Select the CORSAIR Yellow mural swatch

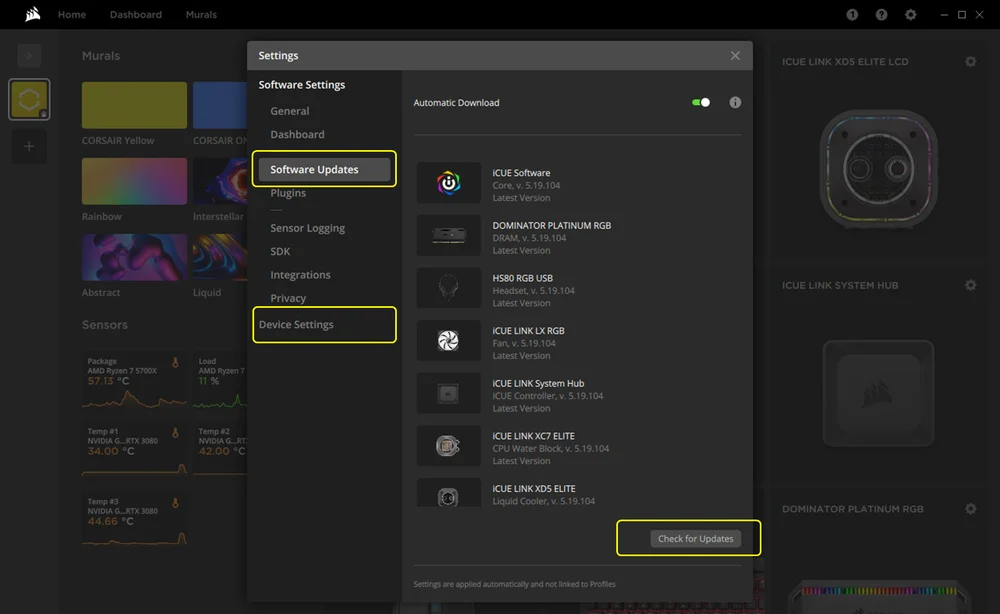click(133, 107)
